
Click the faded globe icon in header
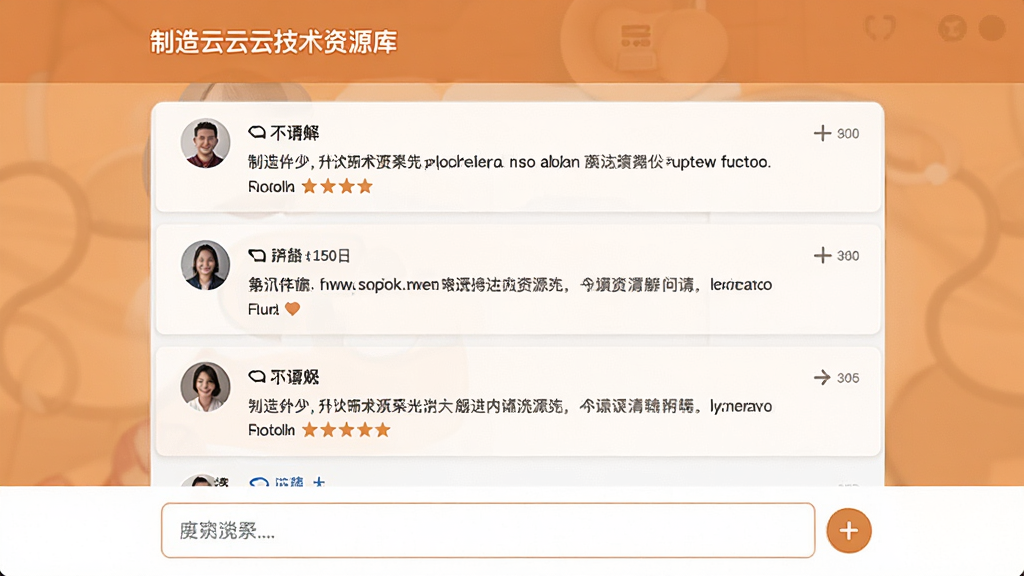click(952, 28)
